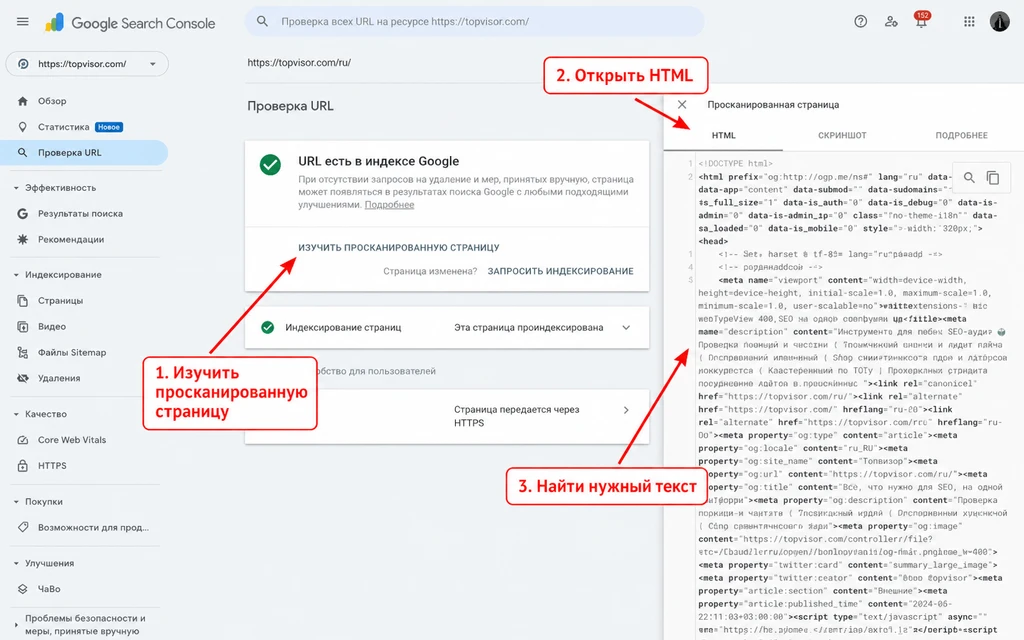Click the Статистика lightbulb icon
The width and height of the screenshot is (1024, 640).
click(23, 127)
